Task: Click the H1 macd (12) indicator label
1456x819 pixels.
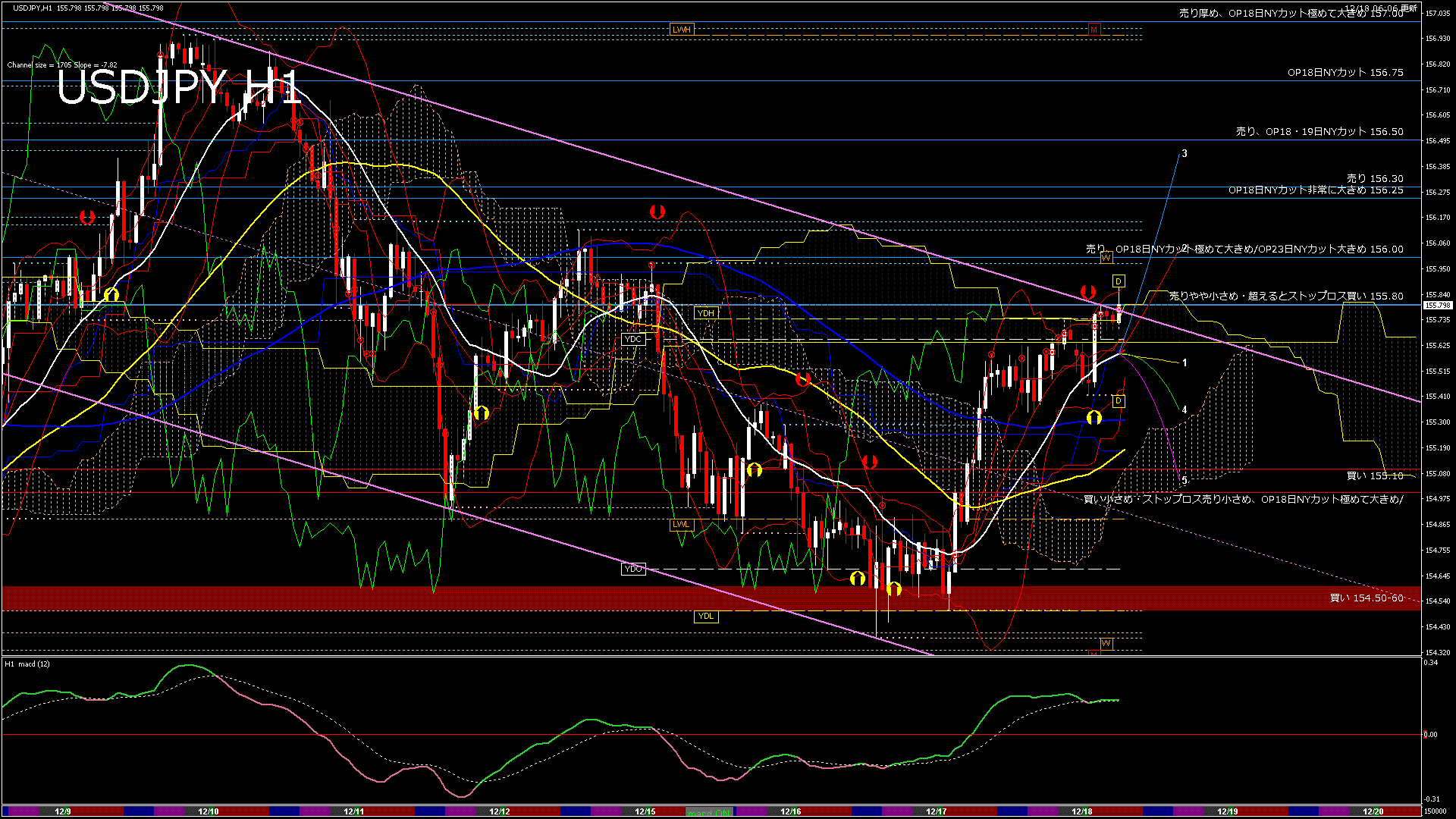Action: [28, 664]
